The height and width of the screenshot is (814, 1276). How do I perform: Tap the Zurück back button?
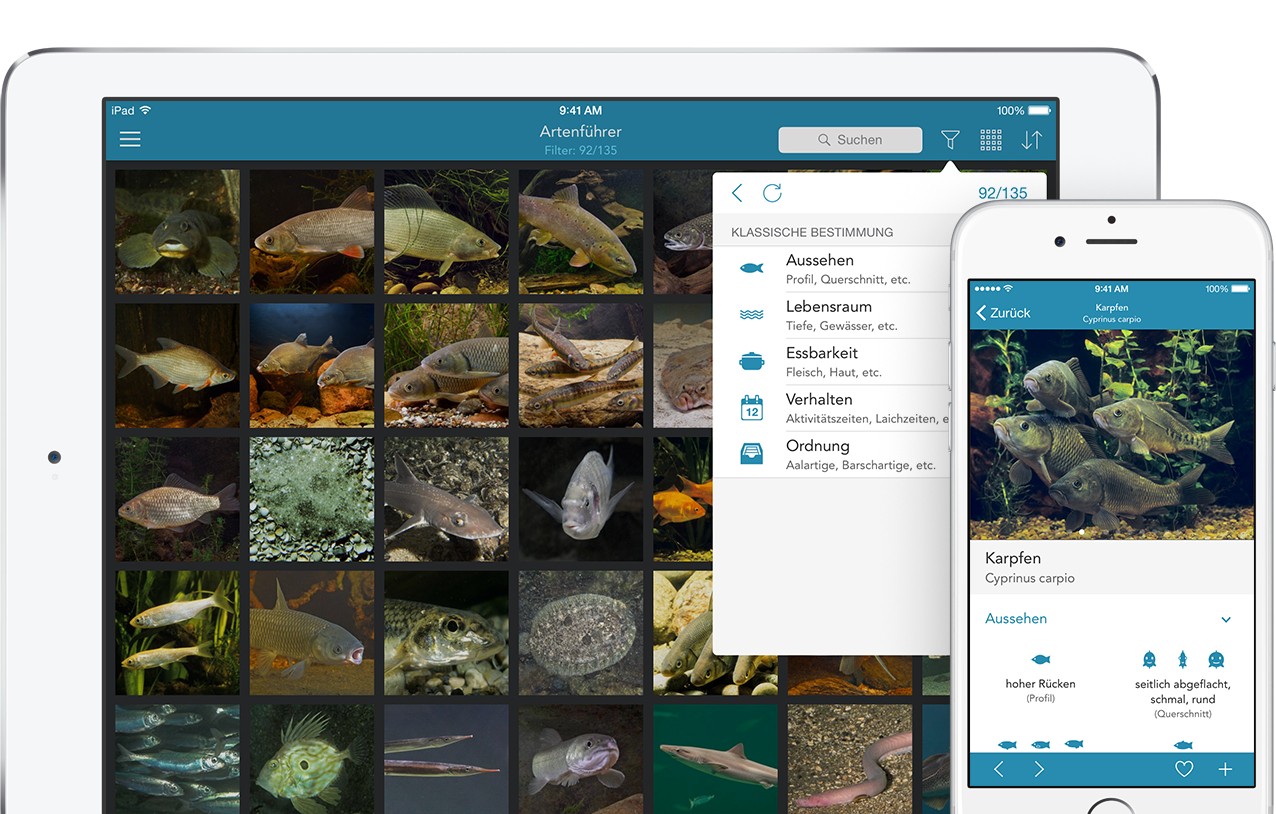coord(1003,313)
